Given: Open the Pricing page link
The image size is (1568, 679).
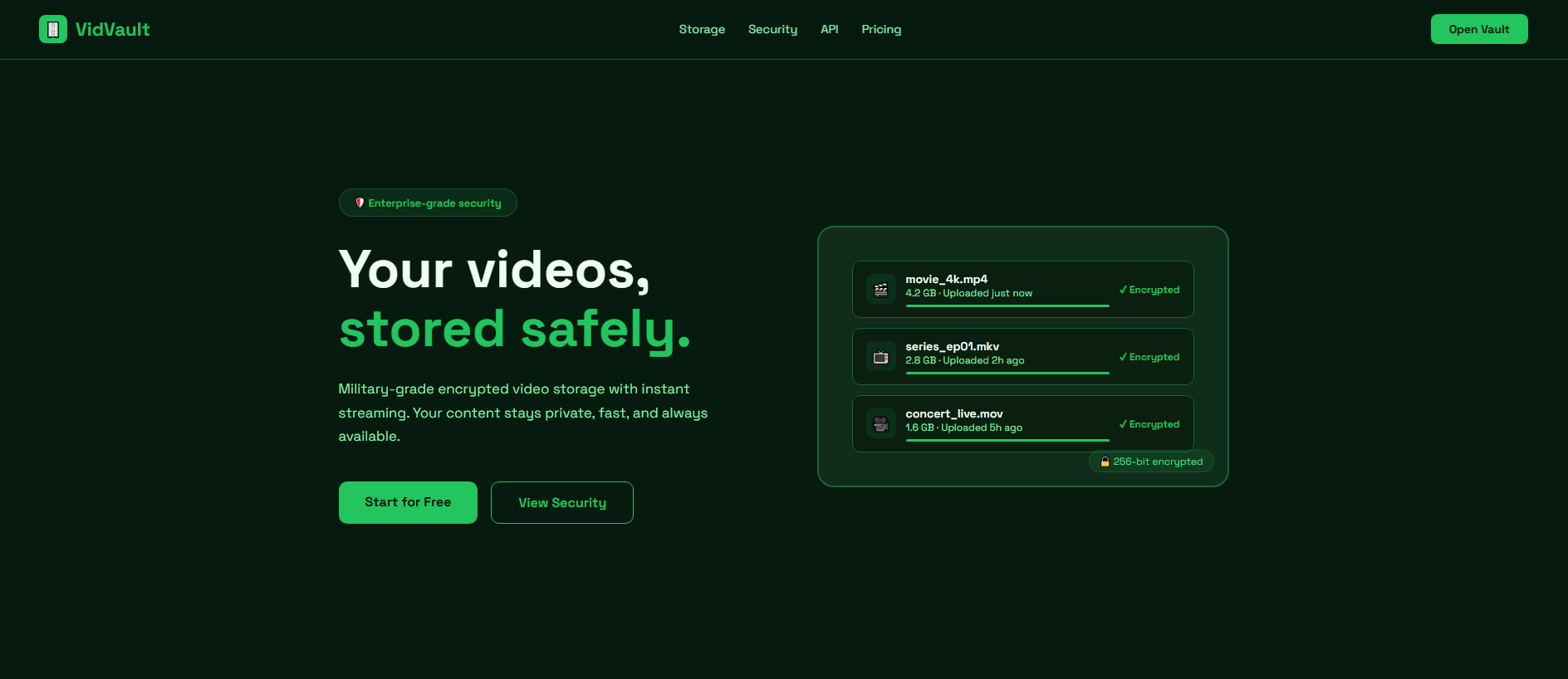Looking at the screenshot, I should point(881,29).
